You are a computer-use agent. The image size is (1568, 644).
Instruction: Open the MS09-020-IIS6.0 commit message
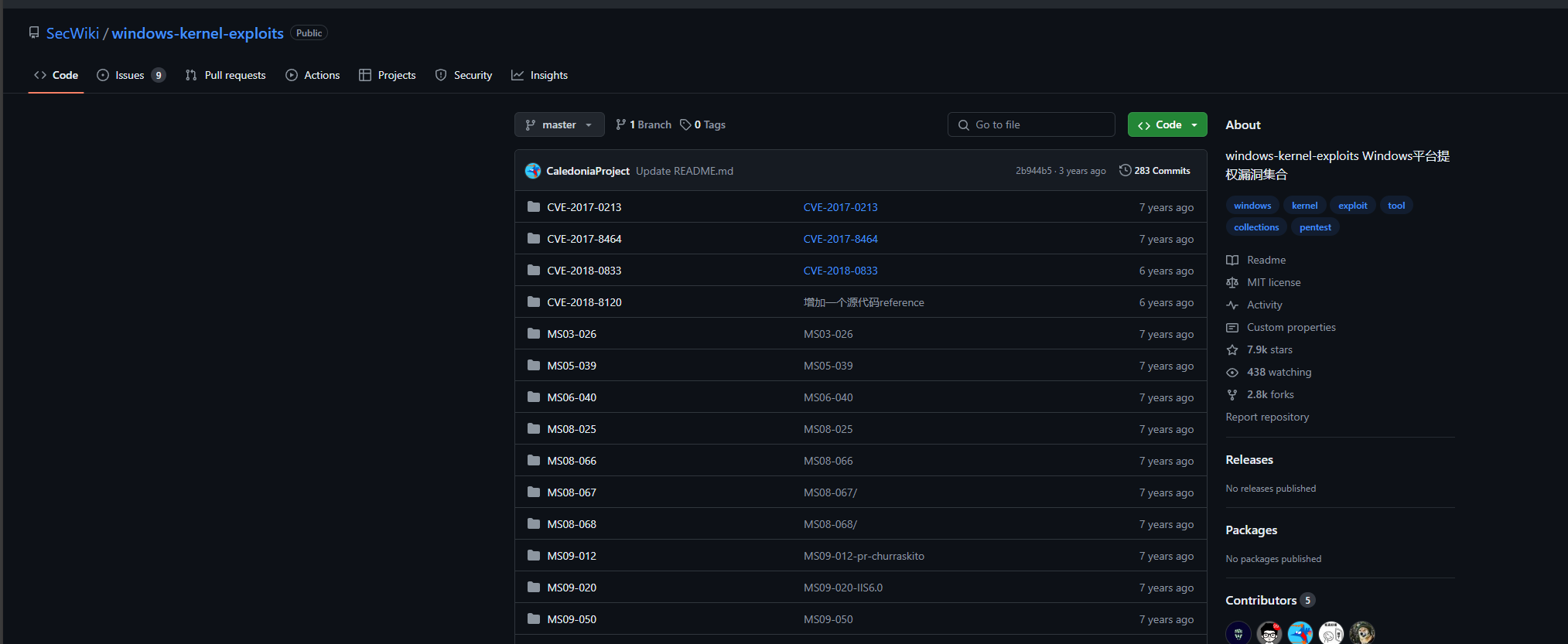tap(843, 588)
